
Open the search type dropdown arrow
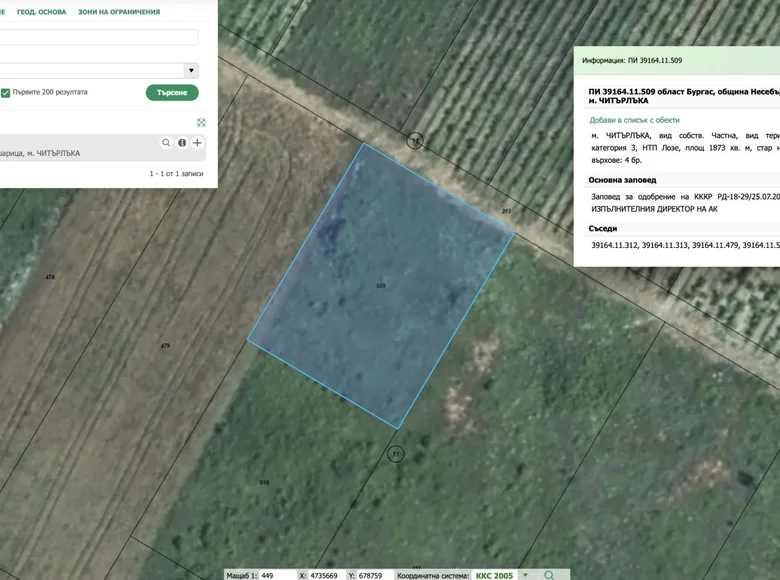(x=190, y=71)
